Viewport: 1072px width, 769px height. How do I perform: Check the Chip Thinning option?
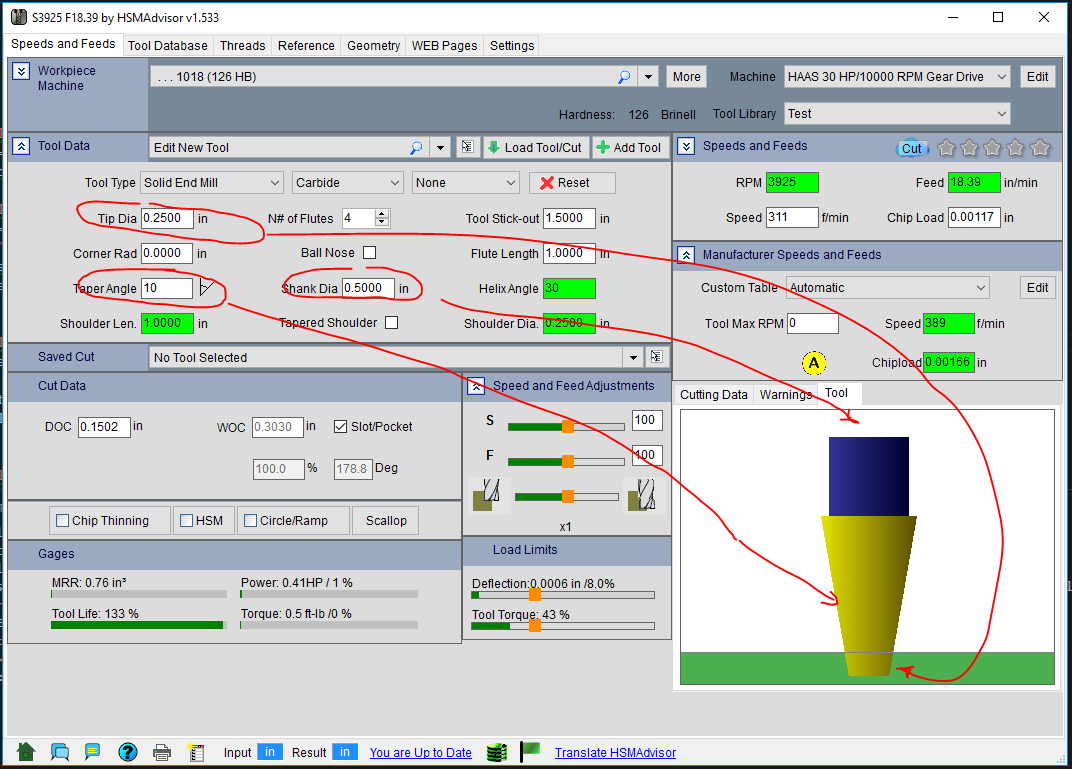coord(63,521)
